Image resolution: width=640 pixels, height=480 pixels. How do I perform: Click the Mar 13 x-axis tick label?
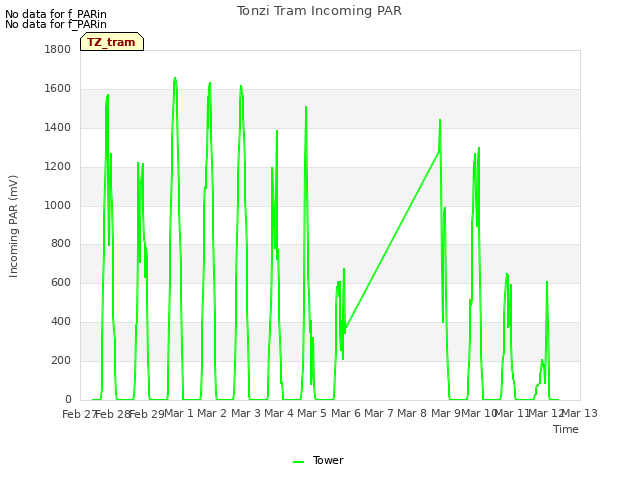coord(580,413)
